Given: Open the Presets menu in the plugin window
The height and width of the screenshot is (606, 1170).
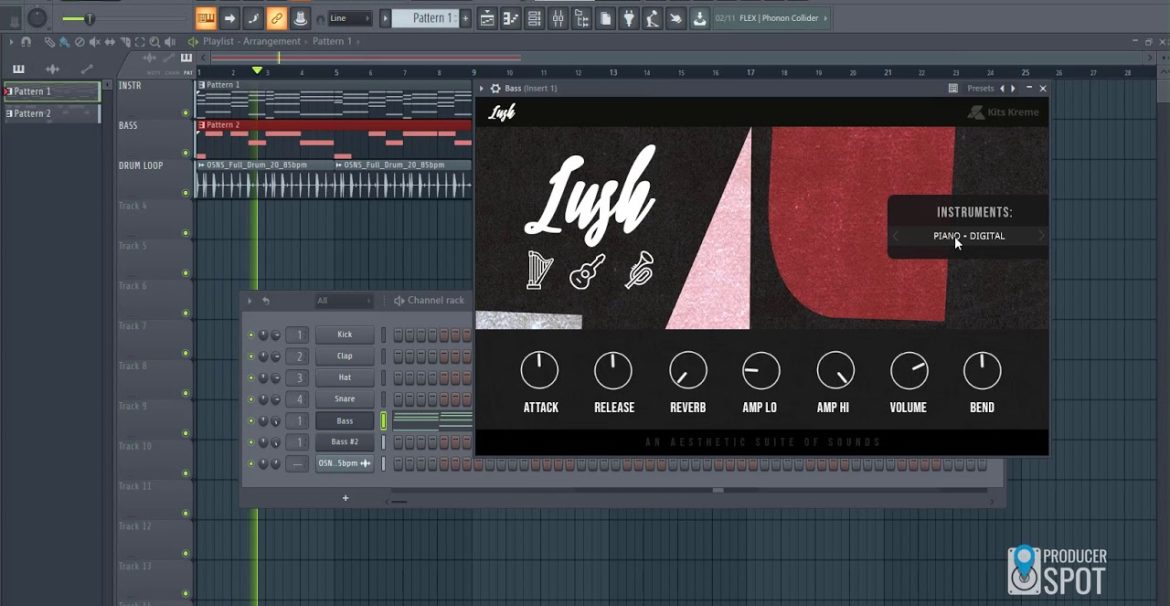Looking at the screenshot, I should [980, 89].
